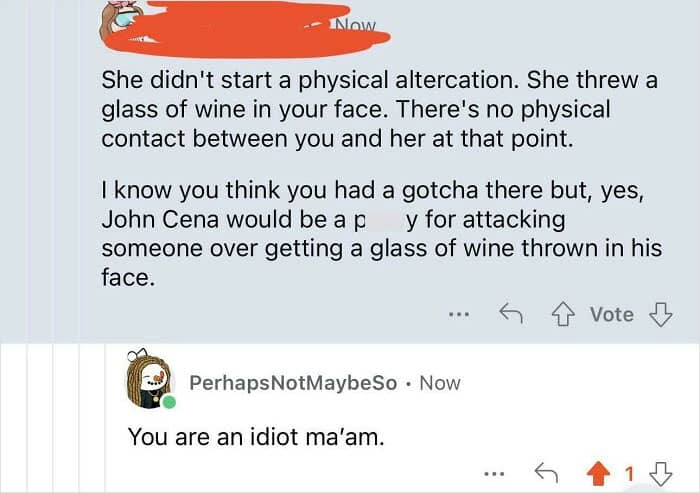The width and height of the screenshot is (700, 493).
Task: Open the three-dot menu on PerhapsNotMaybeSo's reply
Action: pos(491,471)
